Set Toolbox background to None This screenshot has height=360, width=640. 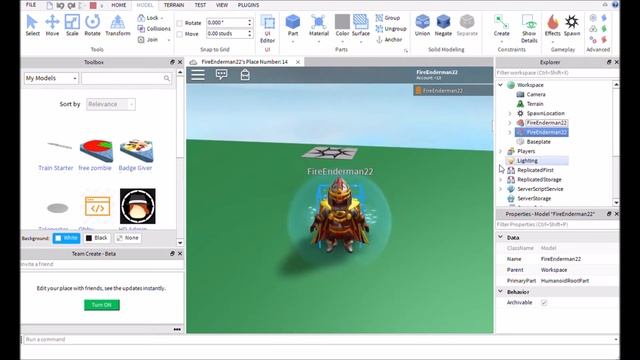pos(128,238)
